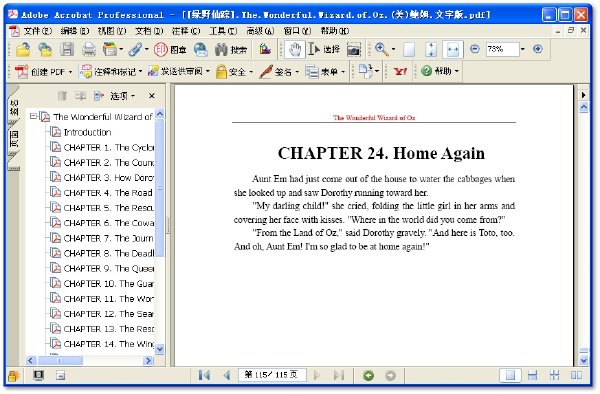Switch to the 页面 pages side tab
Screen dimensions: 600x394
(14, 138)
